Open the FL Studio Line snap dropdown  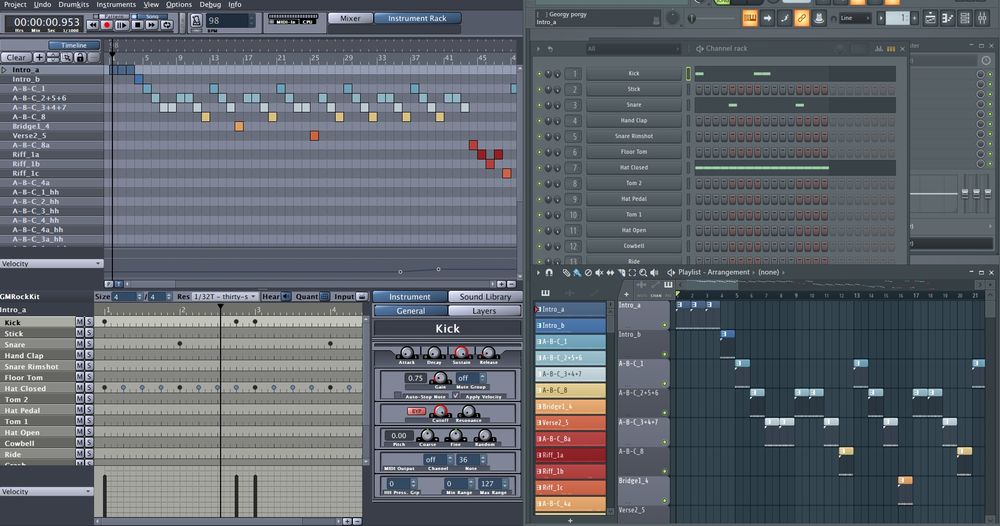tap(856, 18)
